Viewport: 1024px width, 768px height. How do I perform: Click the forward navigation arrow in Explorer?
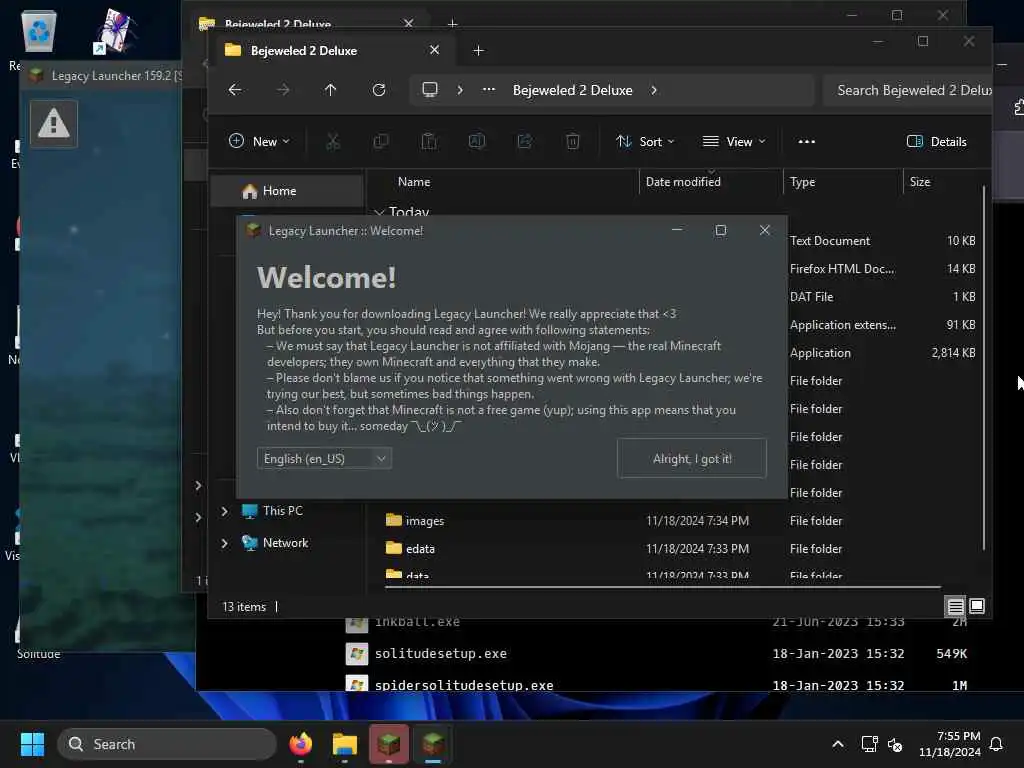(283, 90)
